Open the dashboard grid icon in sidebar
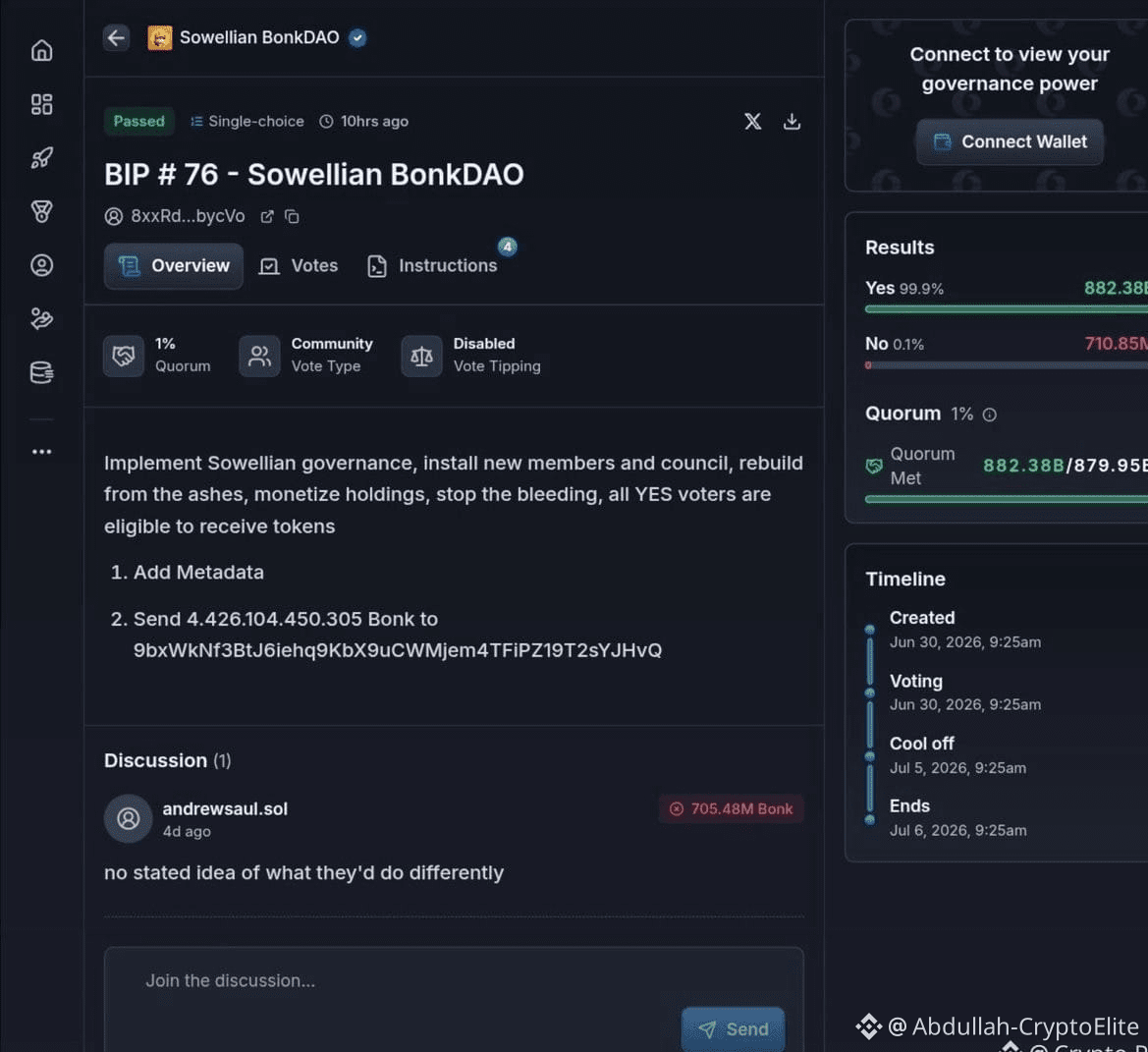This screenshot has height=1052, width=1148. point(41,104)
